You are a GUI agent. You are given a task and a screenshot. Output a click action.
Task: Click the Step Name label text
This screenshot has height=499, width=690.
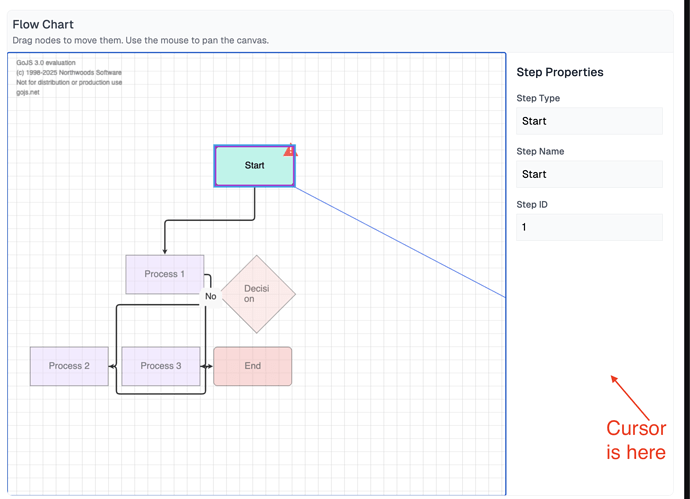pyautogui.click(x=541, y=151)
